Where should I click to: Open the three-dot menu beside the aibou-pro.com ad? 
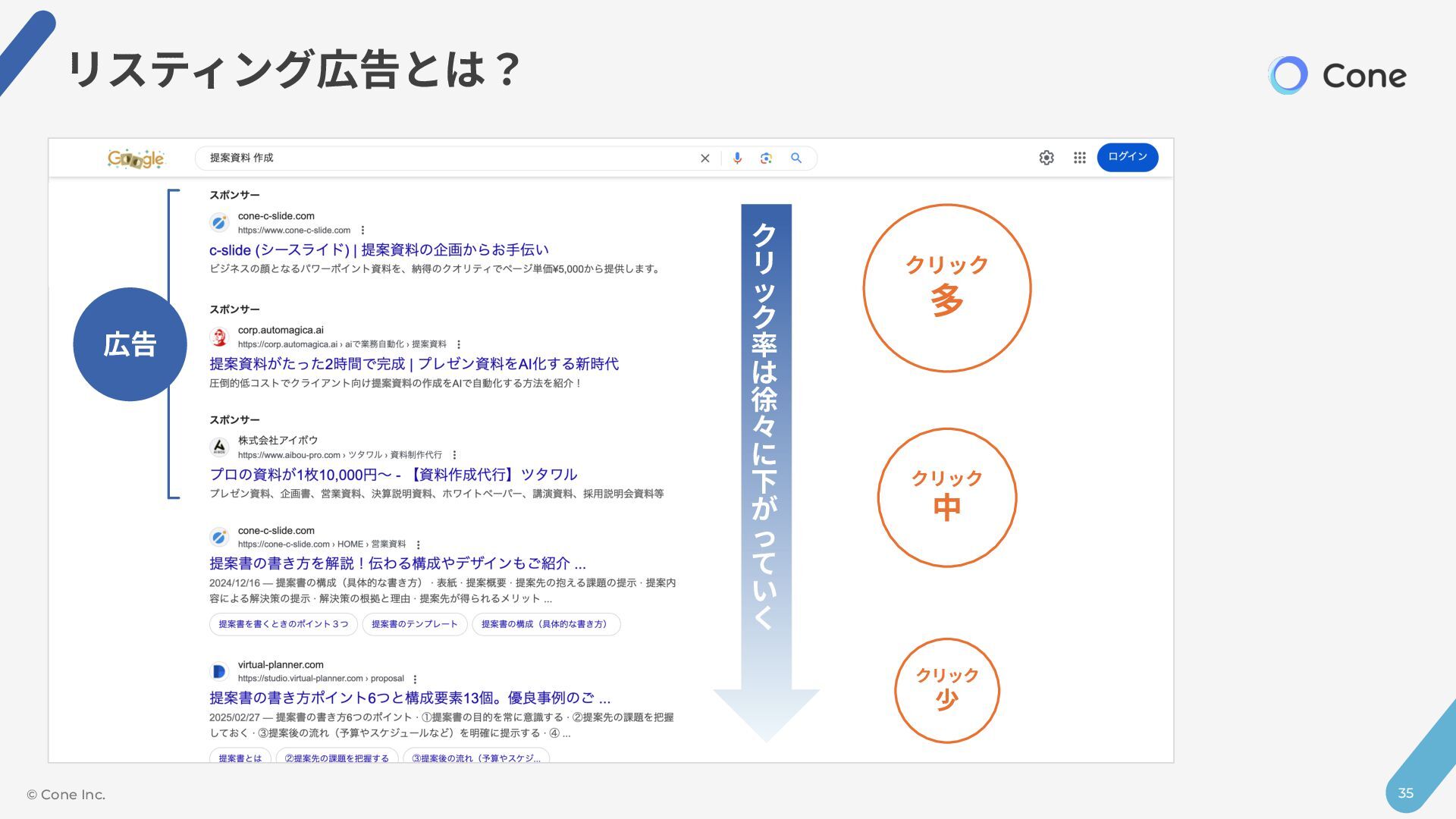click(x=454, y=455)
